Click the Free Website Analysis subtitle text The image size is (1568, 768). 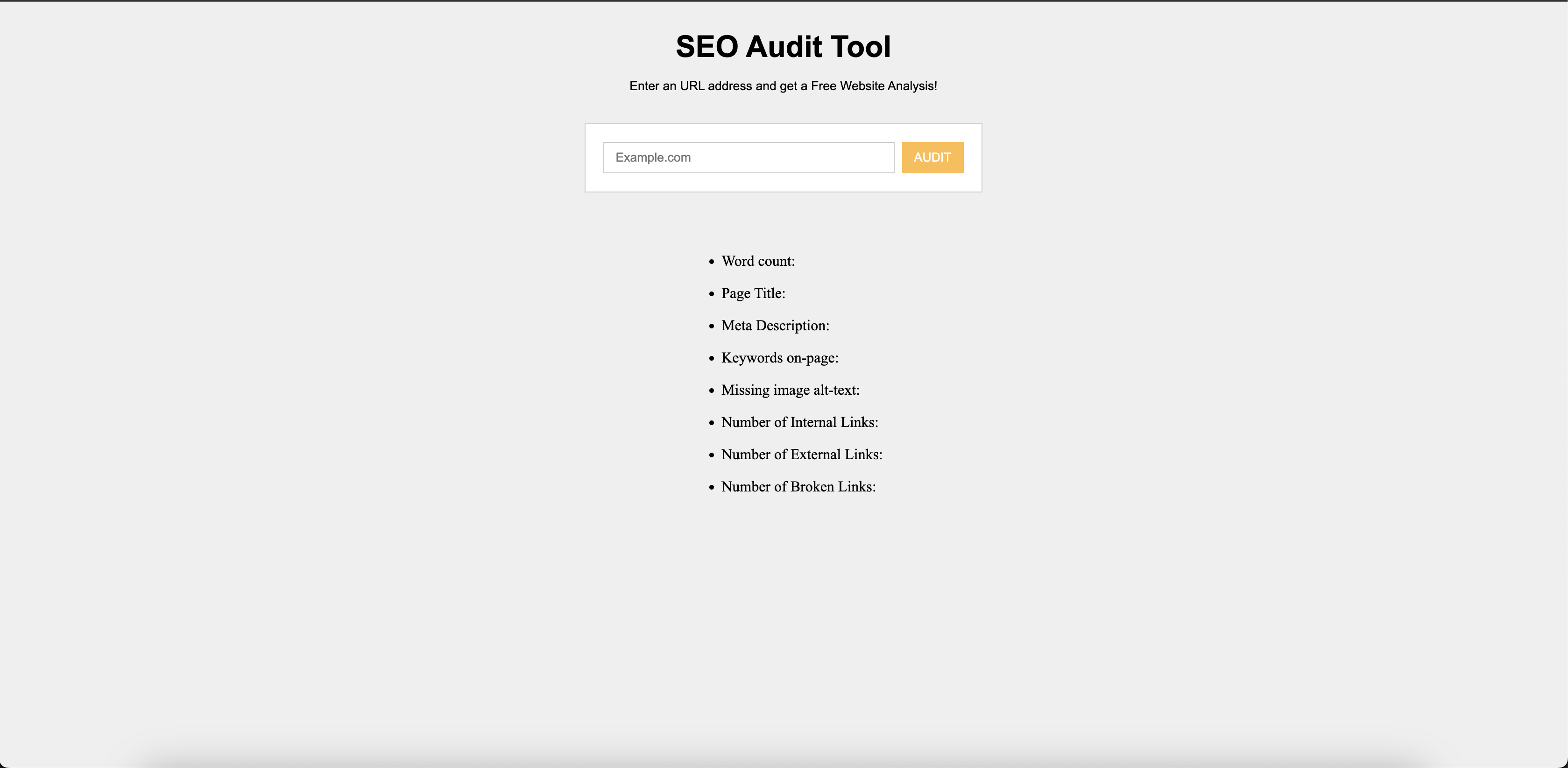tap(783, 86)
